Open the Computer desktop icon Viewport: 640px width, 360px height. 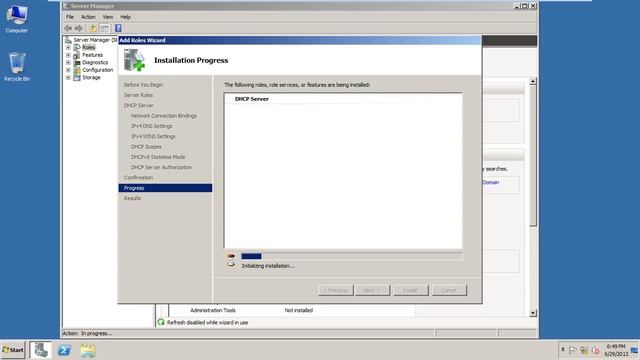pyautogui.click(x=17, y=19)
